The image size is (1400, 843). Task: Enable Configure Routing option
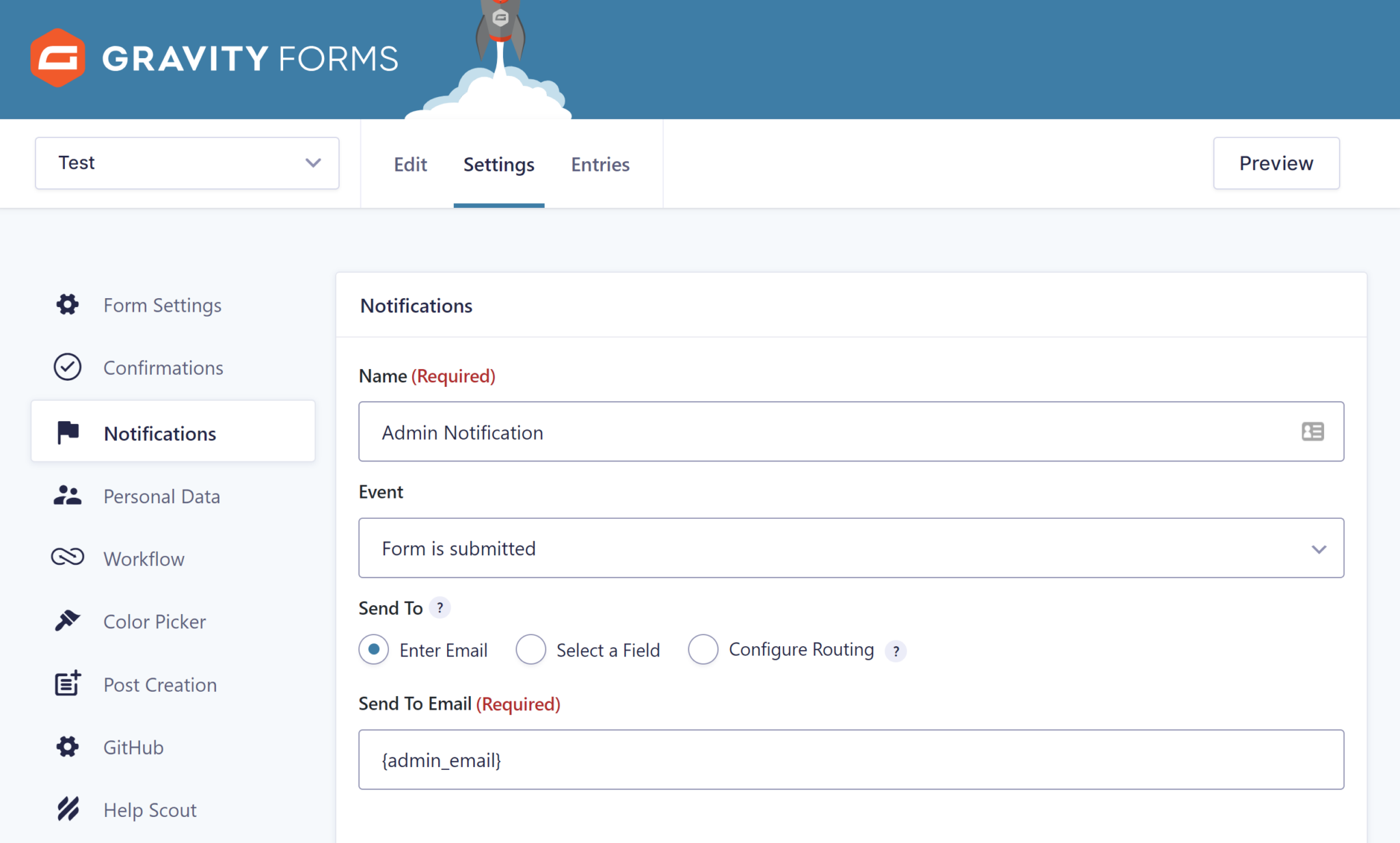click(703, 650)
